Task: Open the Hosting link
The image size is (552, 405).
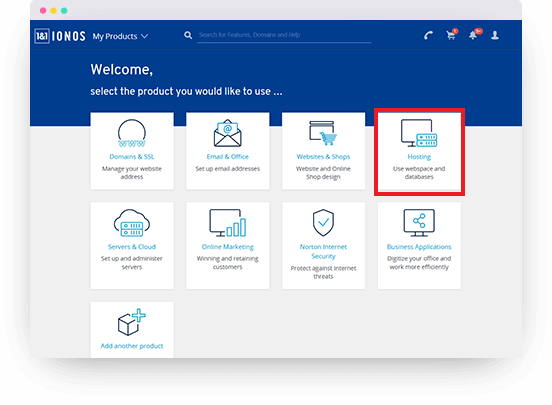Action: pyautogui.click(x=419, y=157)
